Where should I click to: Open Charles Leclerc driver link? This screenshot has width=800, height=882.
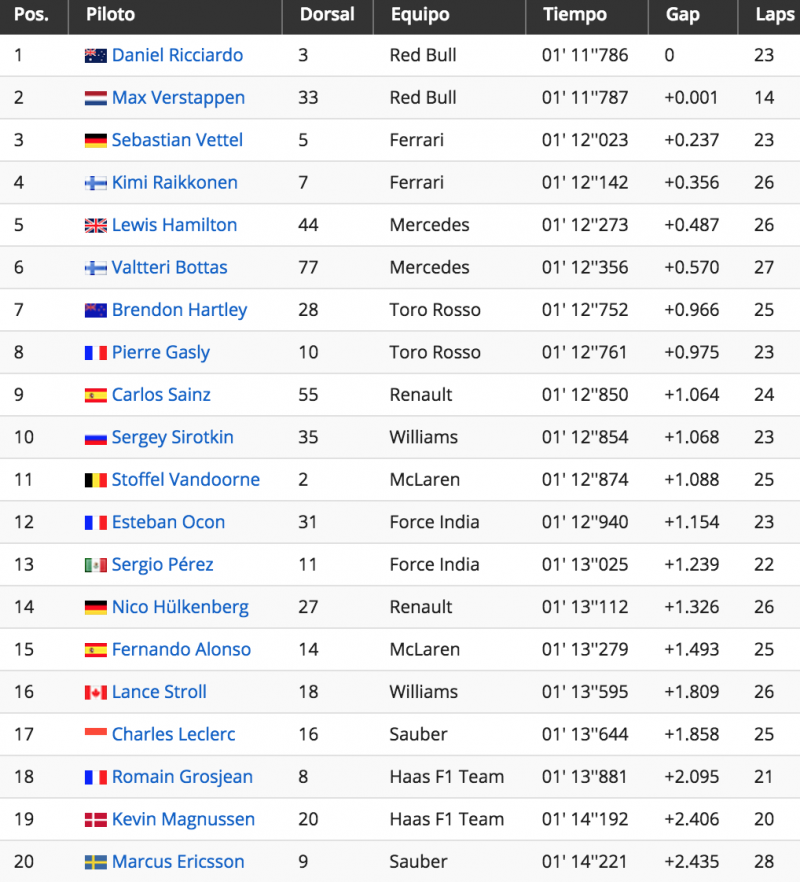(x=173, y=734)
